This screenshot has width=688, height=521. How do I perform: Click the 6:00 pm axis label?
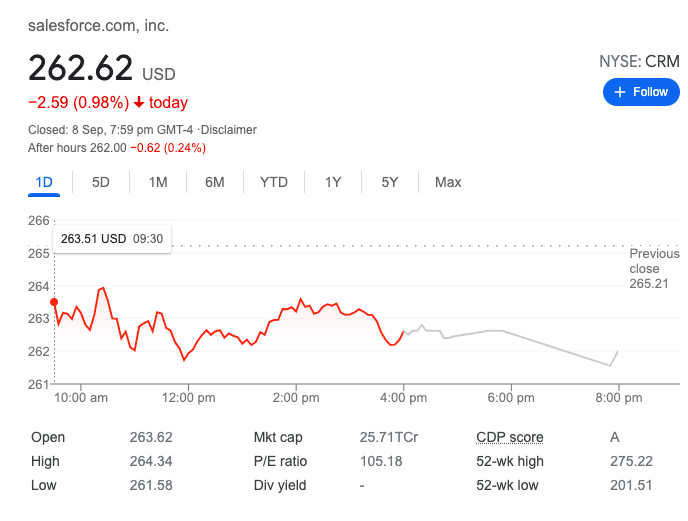click(511, 398)
